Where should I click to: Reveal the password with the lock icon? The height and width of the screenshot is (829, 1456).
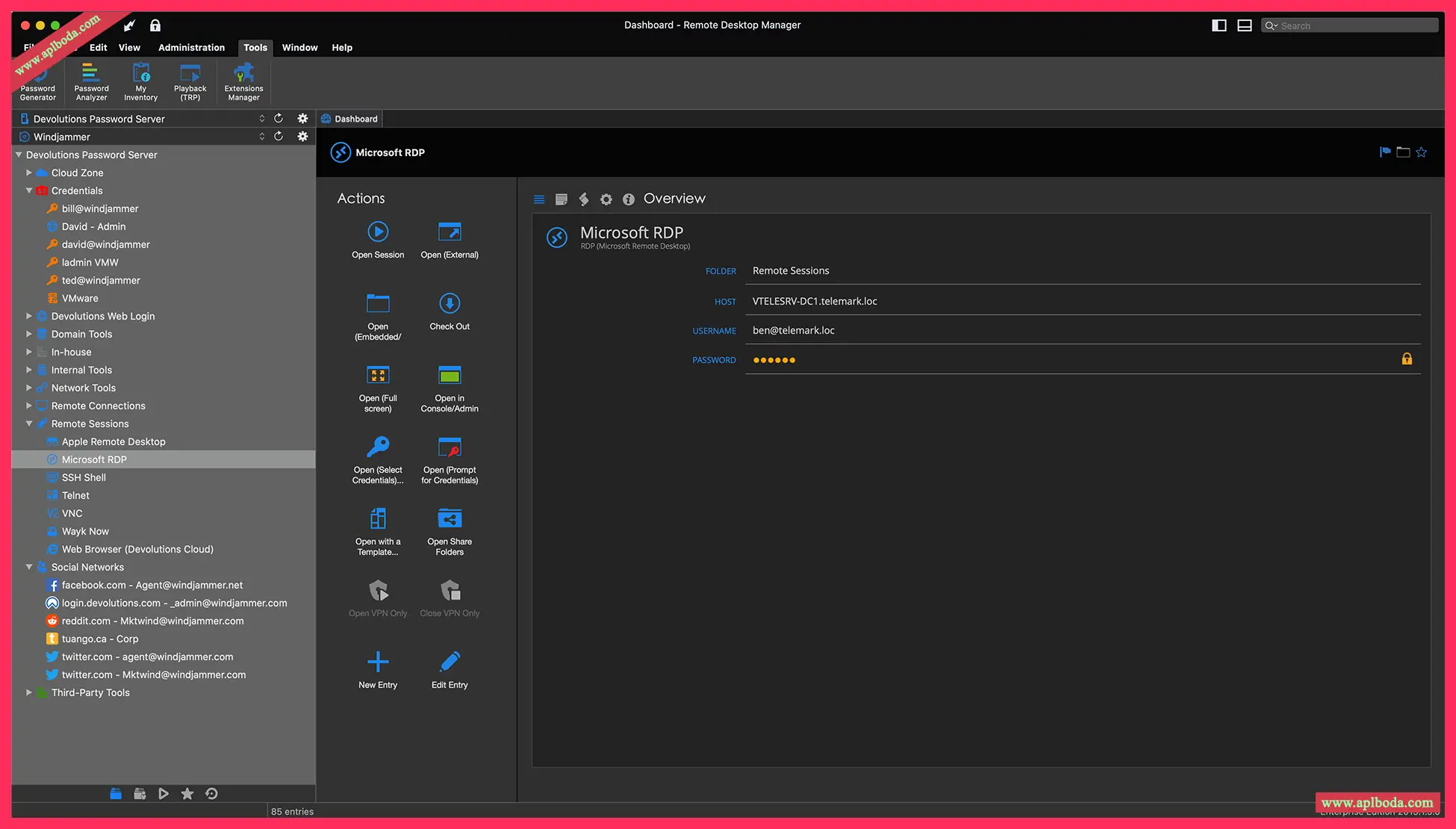coord(1407,359)
